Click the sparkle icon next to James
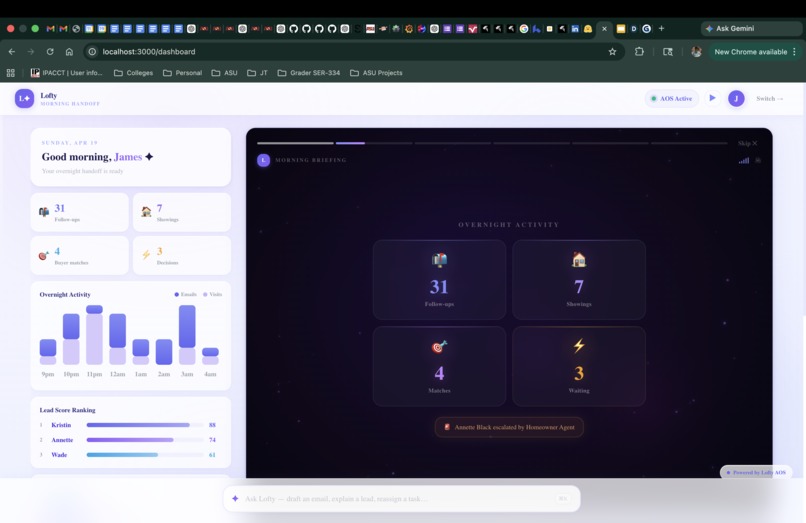The width and height of the screenshot is (806, 523). pyautogui.click(x=149, y=157)
